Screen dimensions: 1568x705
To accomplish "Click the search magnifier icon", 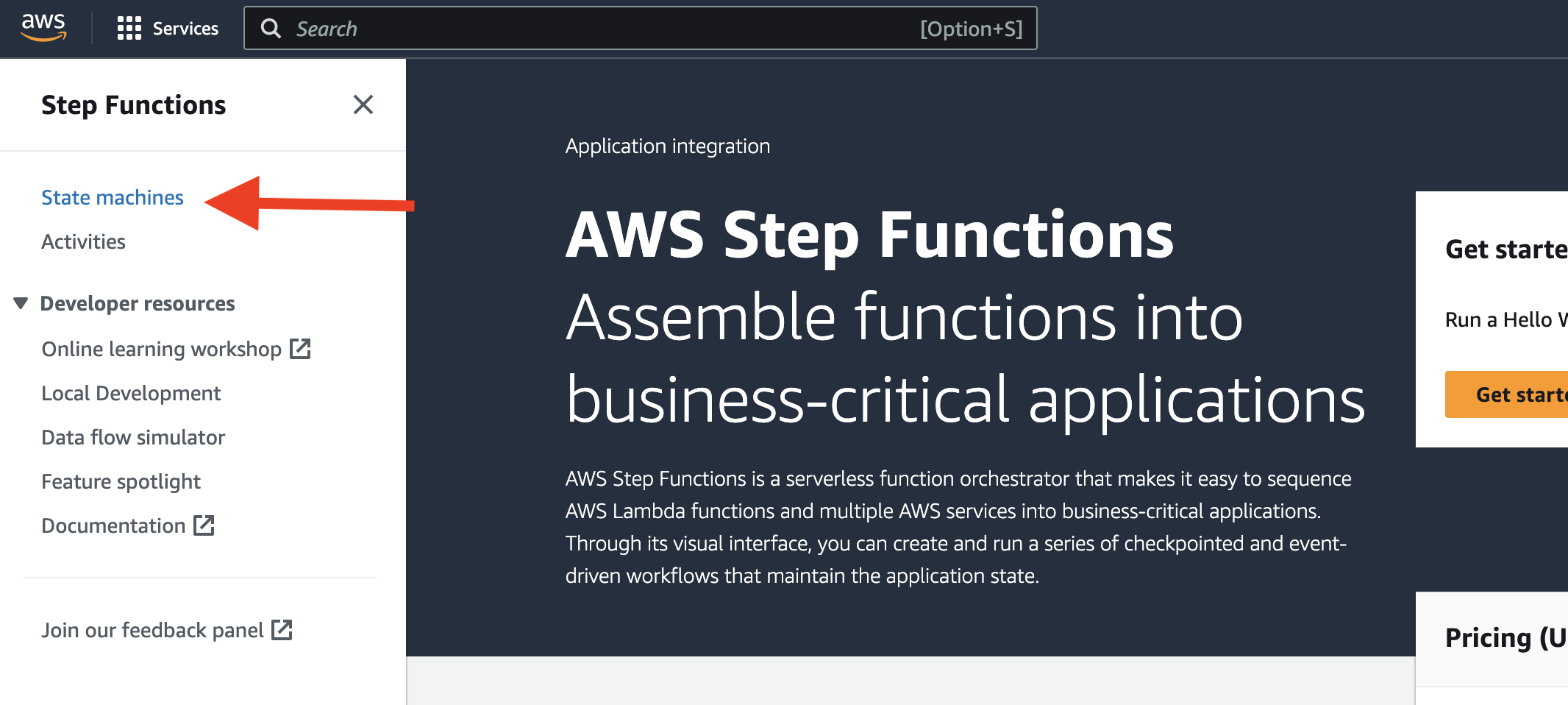I will (x=271, y=29).
